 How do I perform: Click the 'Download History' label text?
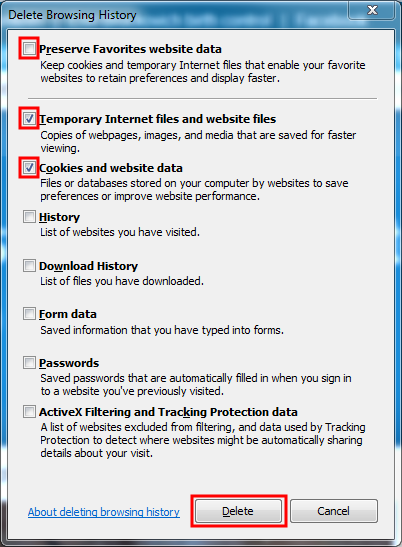pos(88,266)
